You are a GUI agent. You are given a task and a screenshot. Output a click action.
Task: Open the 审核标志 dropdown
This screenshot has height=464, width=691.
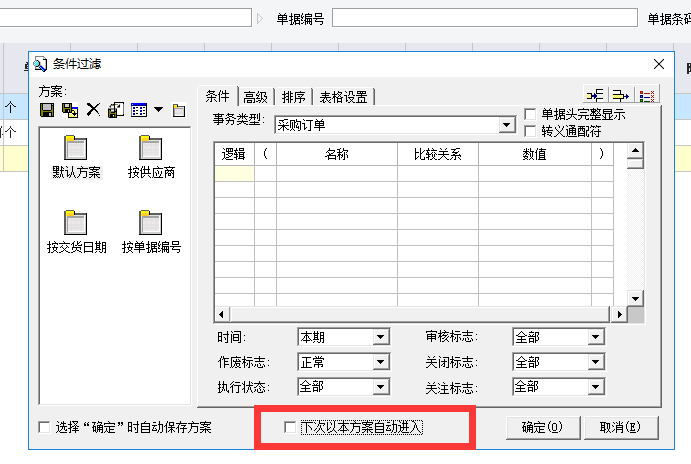(596, 337)
